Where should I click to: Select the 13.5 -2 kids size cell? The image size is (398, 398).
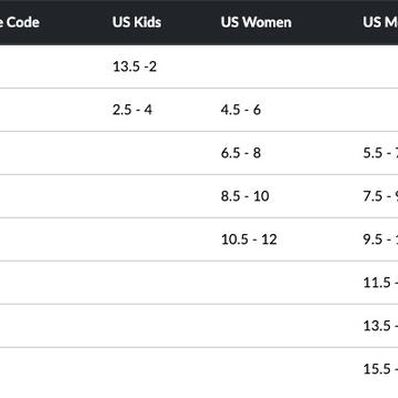click(x=134, y=66)
